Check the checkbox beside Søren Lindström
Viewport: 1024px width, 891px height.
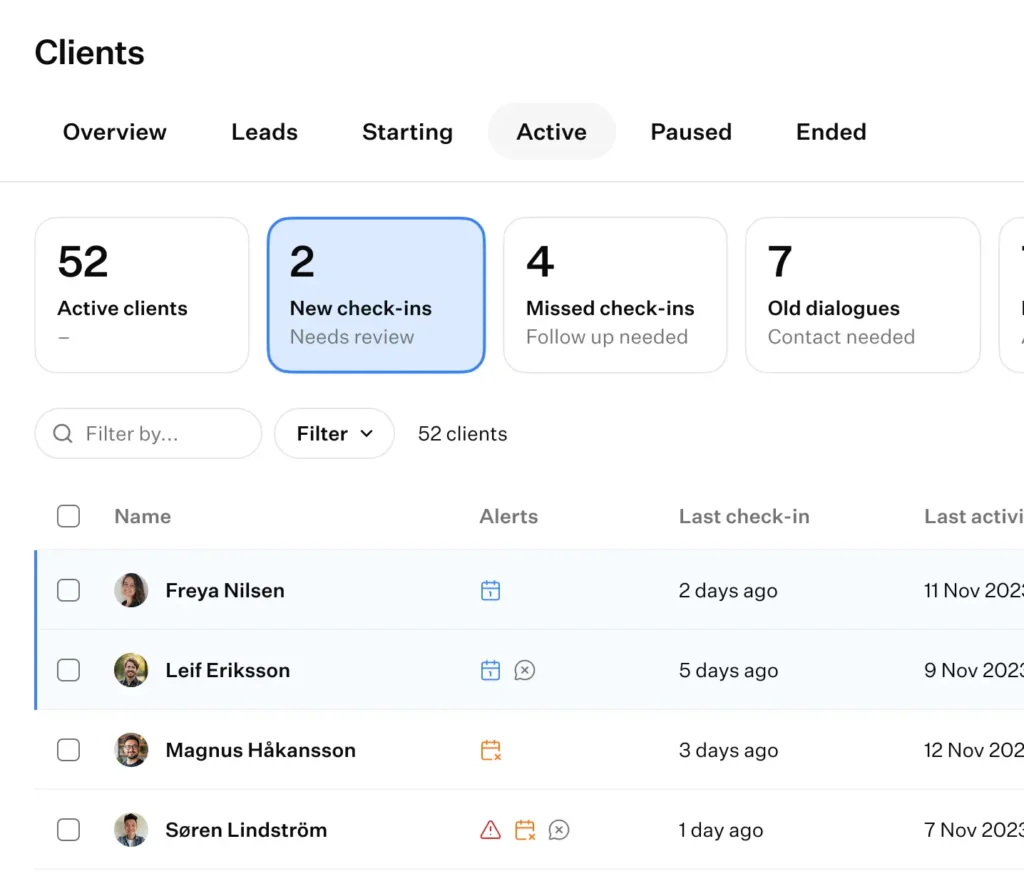pyautogui.click(x=68, y=830)
